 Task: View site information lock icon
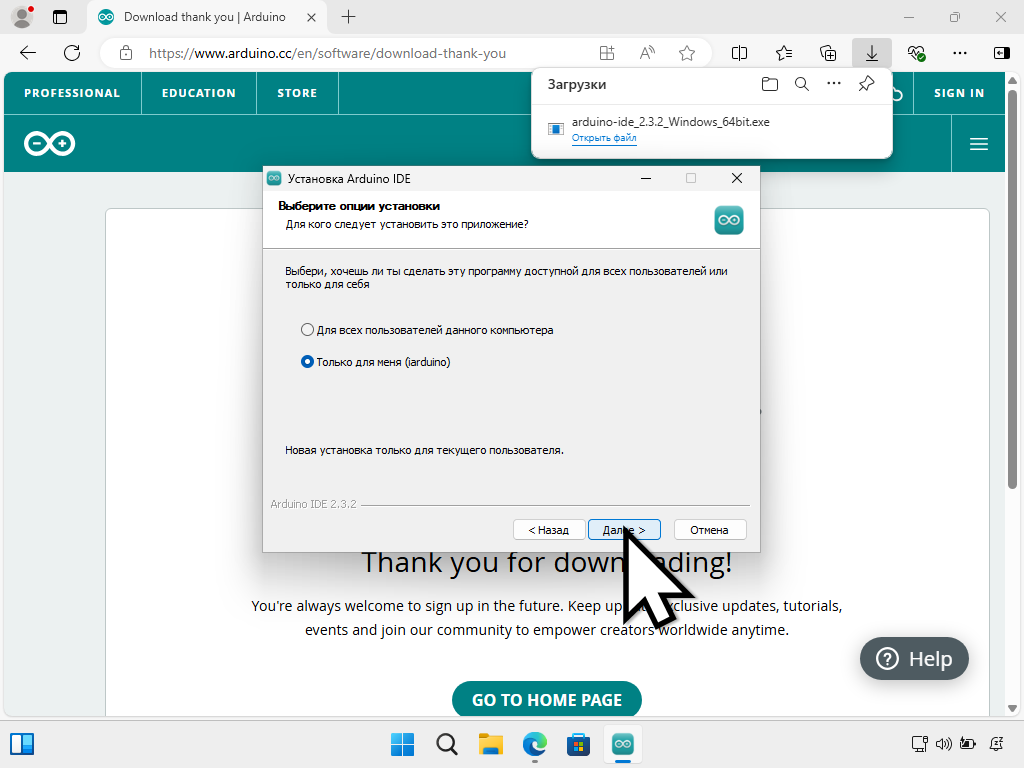coord(126,54)
